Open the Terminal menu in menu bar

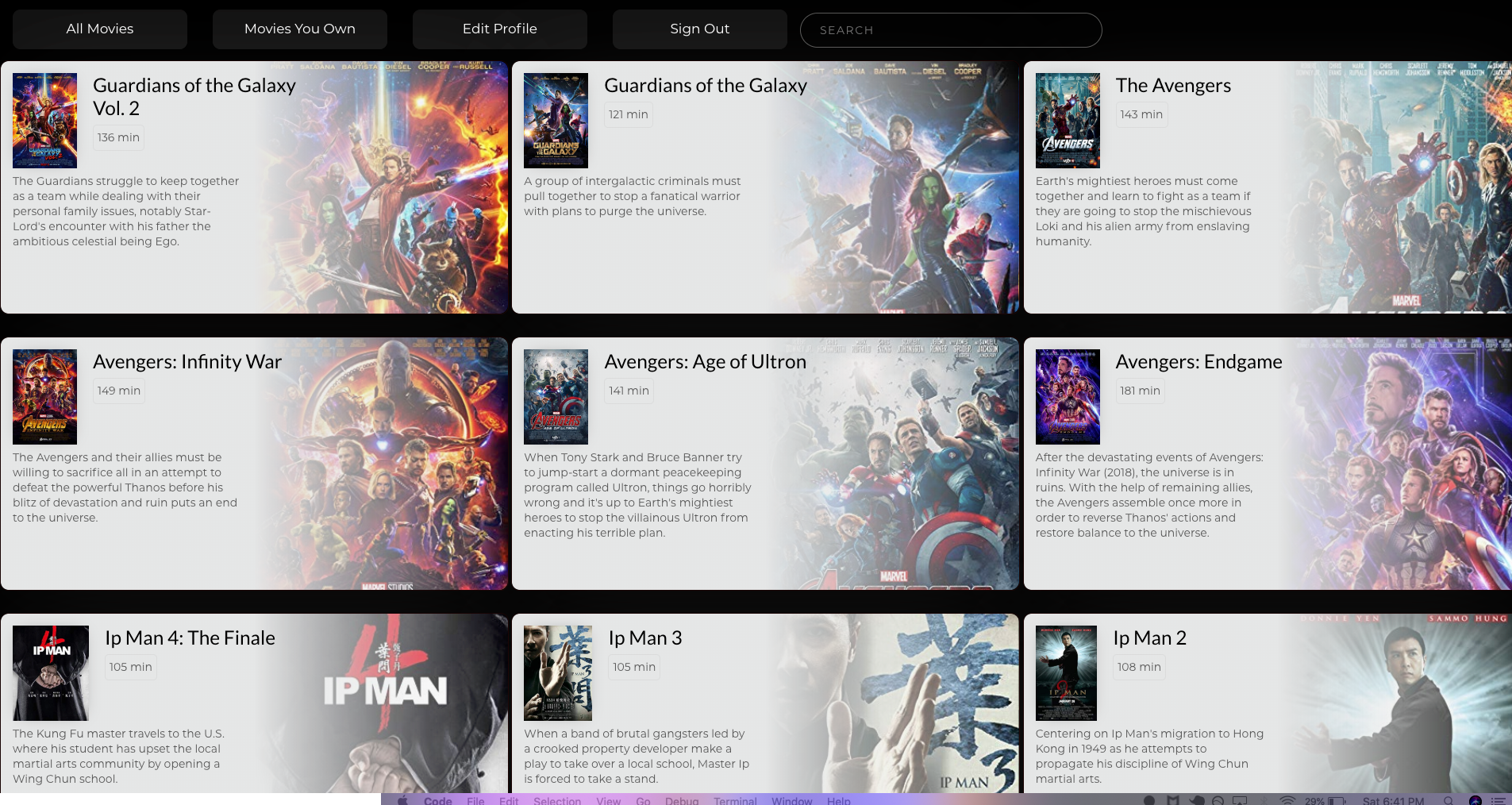[735, 800]
